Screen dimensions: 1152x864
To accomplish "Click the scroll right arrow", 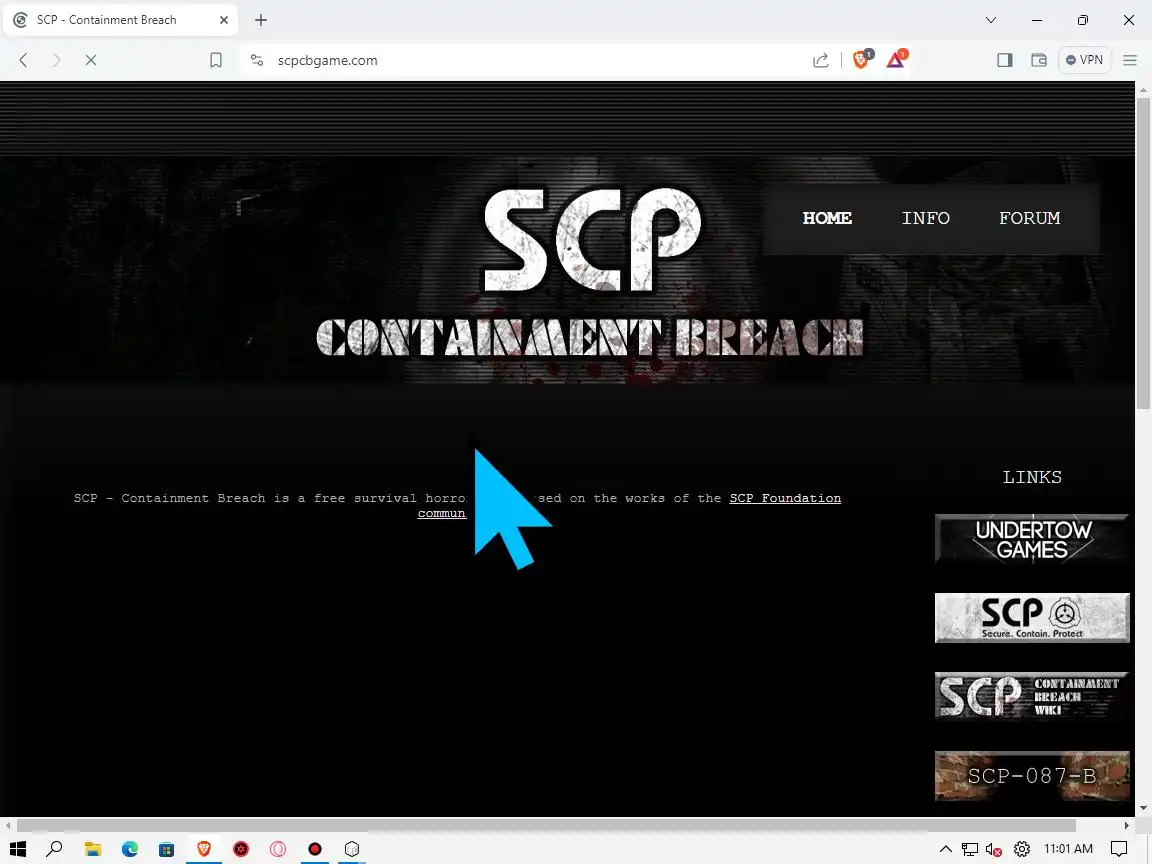I will [x=1126, y=826].
